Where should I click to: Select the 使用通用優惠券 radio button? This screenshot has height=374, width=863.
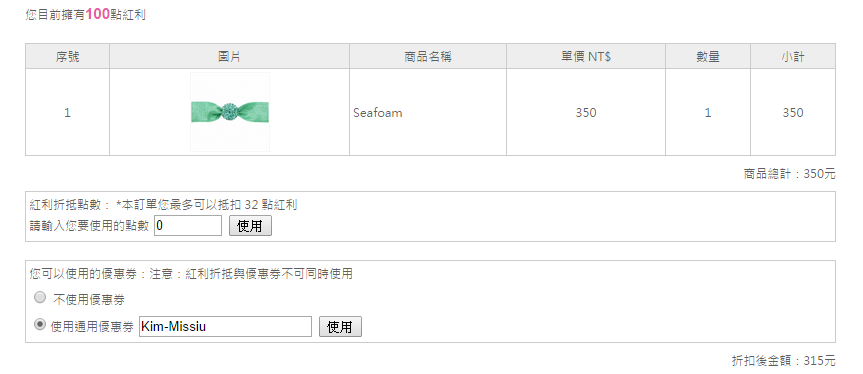pos(40,325)
